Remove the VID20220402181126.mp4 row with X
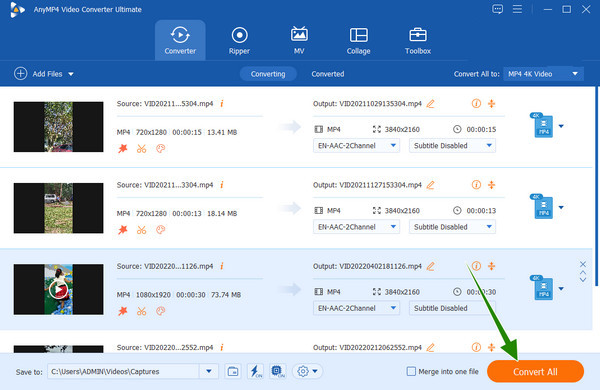 pos(582,264)
